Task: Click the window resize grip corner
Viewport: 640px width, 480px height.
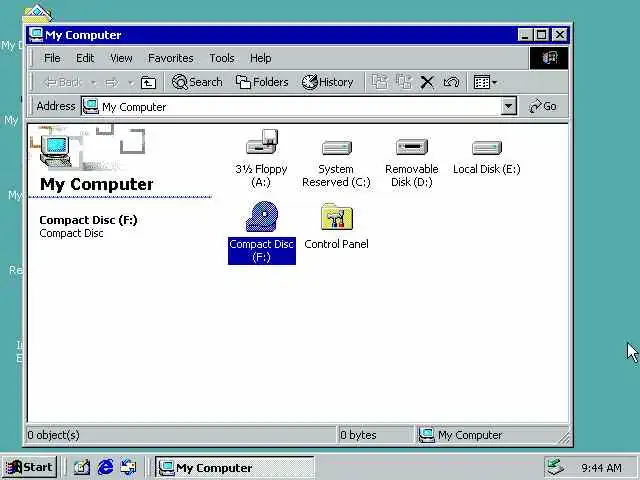Action: point(564,438)
